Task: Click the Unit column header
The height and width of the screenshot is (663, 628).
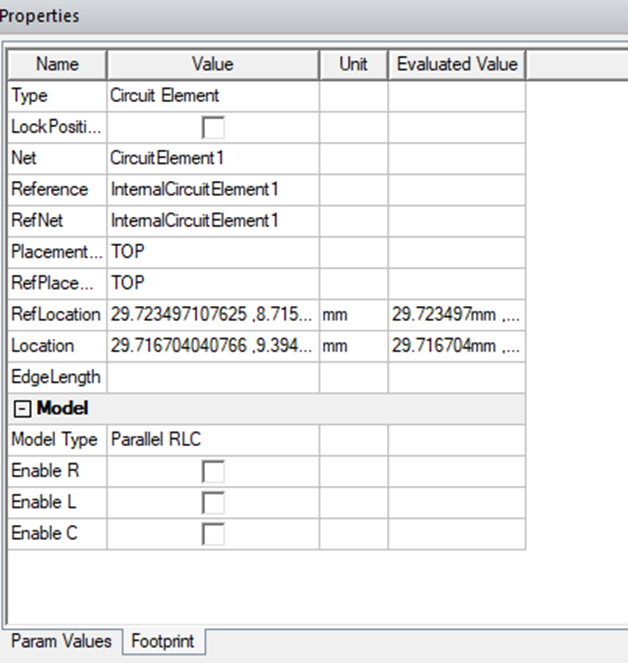Action: click(353, 64)
